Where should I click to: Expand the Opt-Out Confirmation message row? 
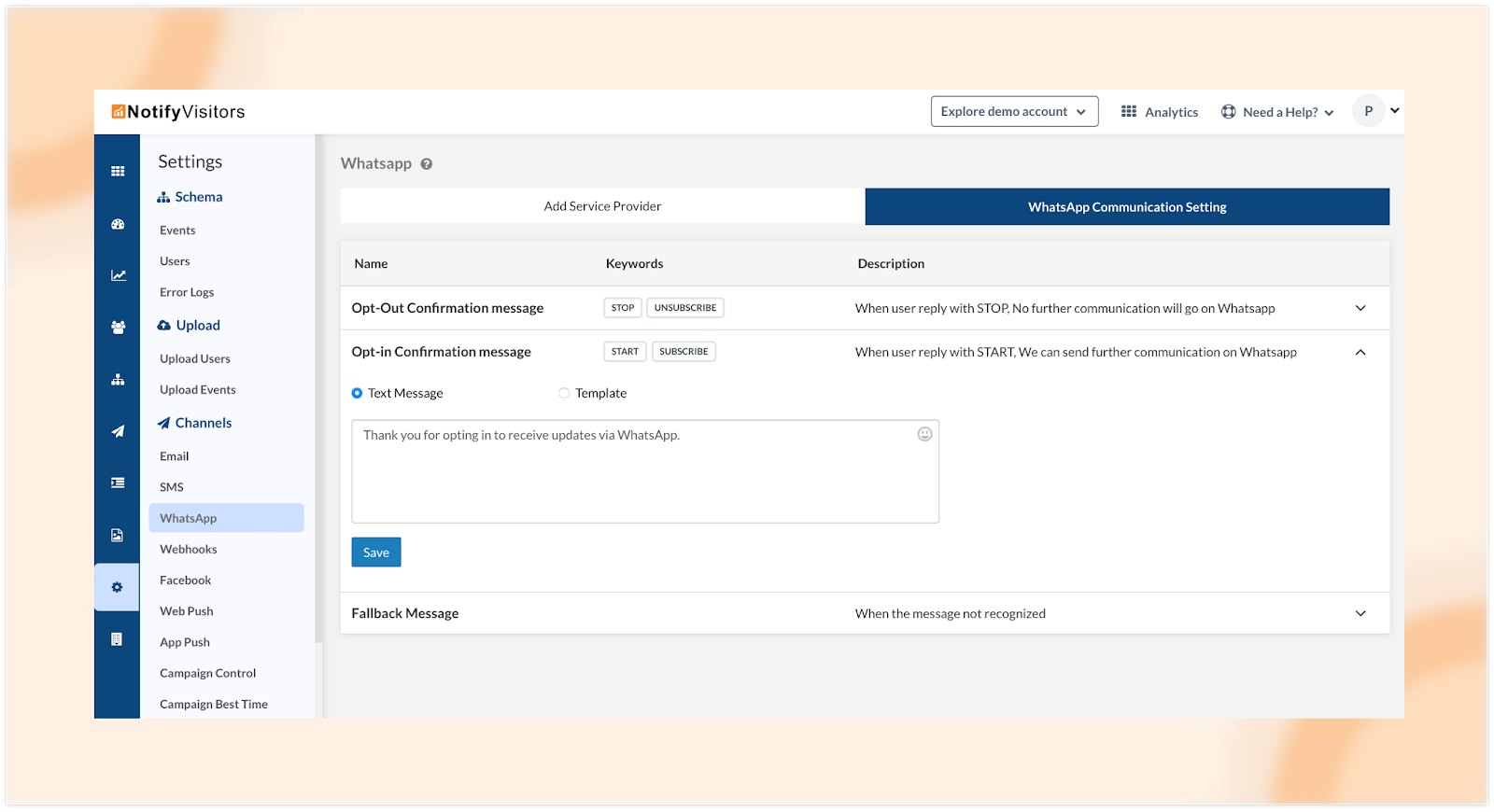[1360, 308]
